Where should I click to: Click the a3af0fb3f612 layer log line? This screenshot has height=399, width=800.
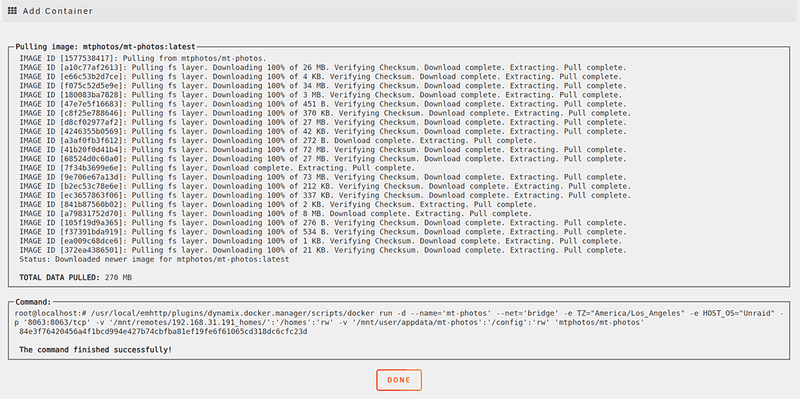278,140
